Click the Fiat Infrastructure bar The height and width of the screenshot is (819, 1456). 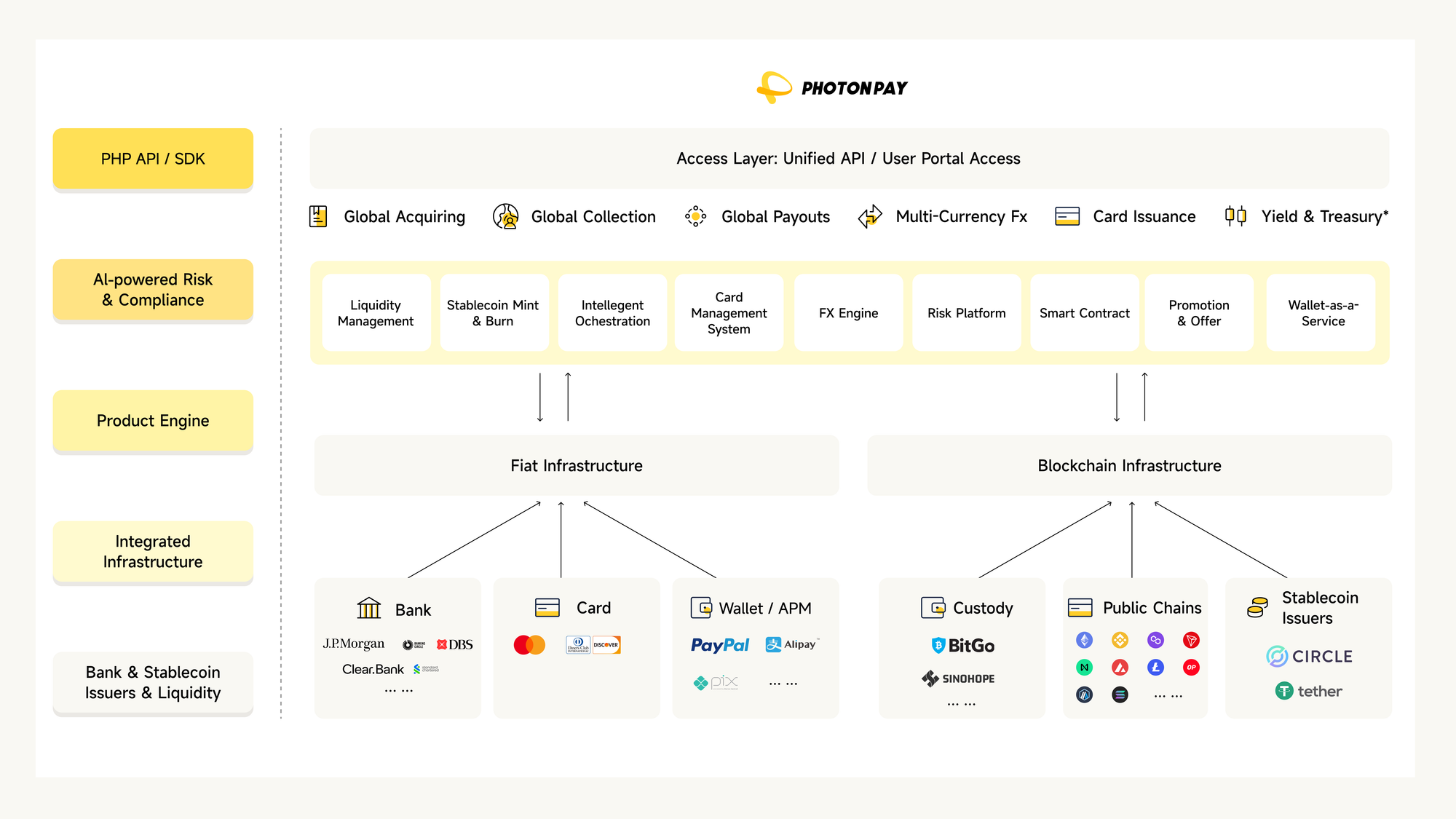[x=576, y=466]
